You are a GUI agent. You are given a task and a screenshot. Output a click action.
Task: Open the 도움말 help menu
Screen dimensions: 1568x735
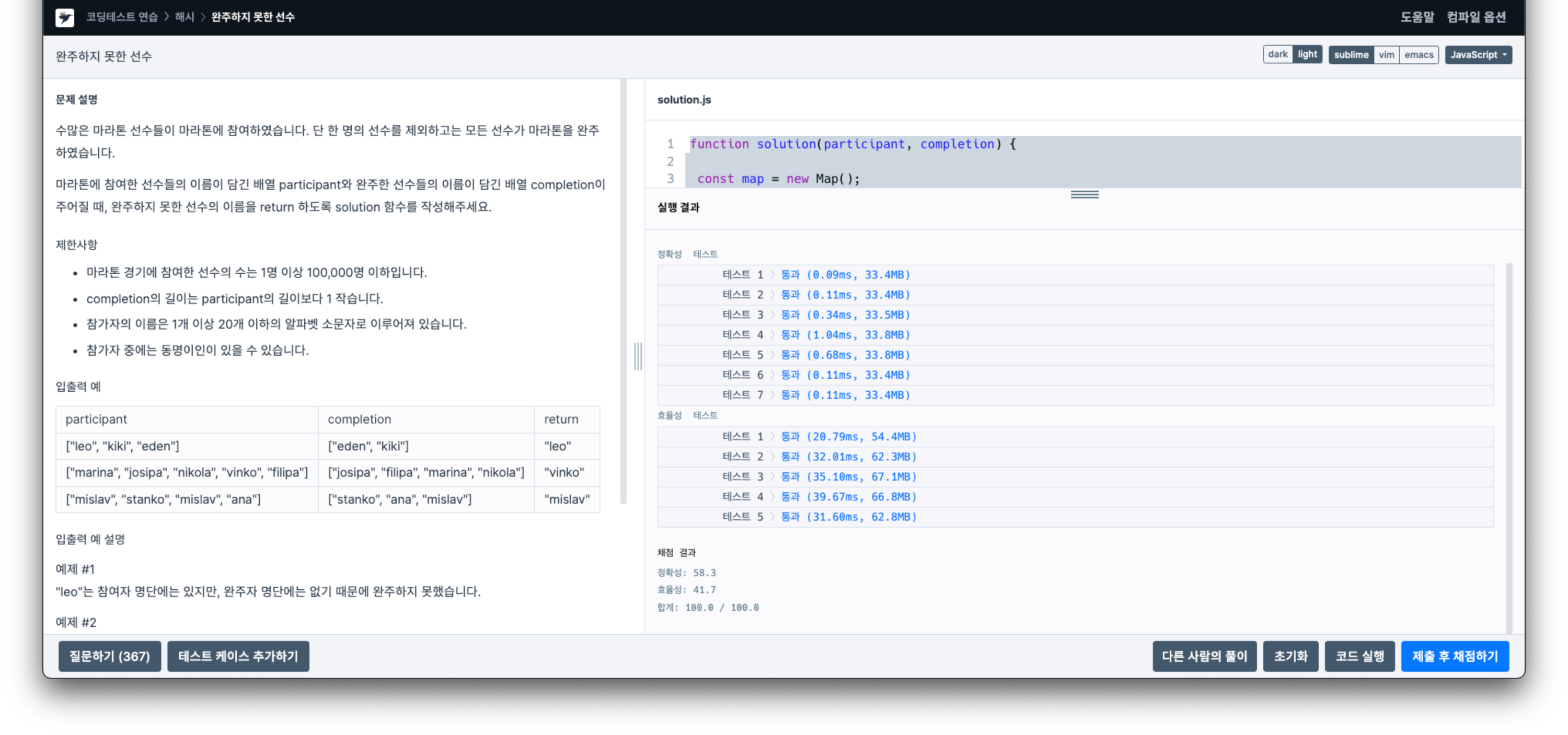1417,17
